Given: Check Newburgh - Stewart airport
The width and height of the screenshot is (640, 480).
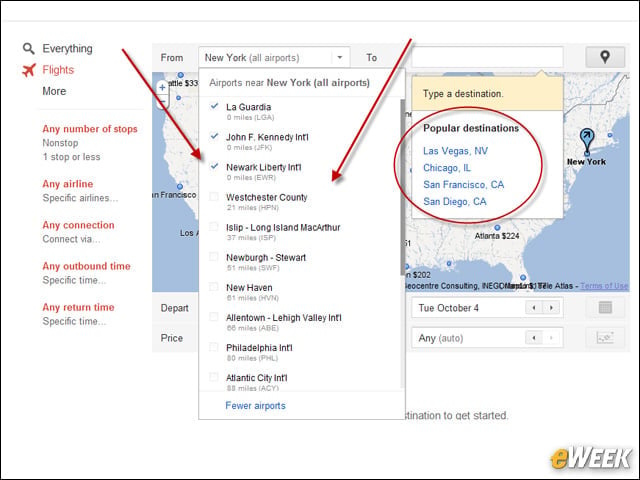Looking at the screenshot, I should pos(213,257).
